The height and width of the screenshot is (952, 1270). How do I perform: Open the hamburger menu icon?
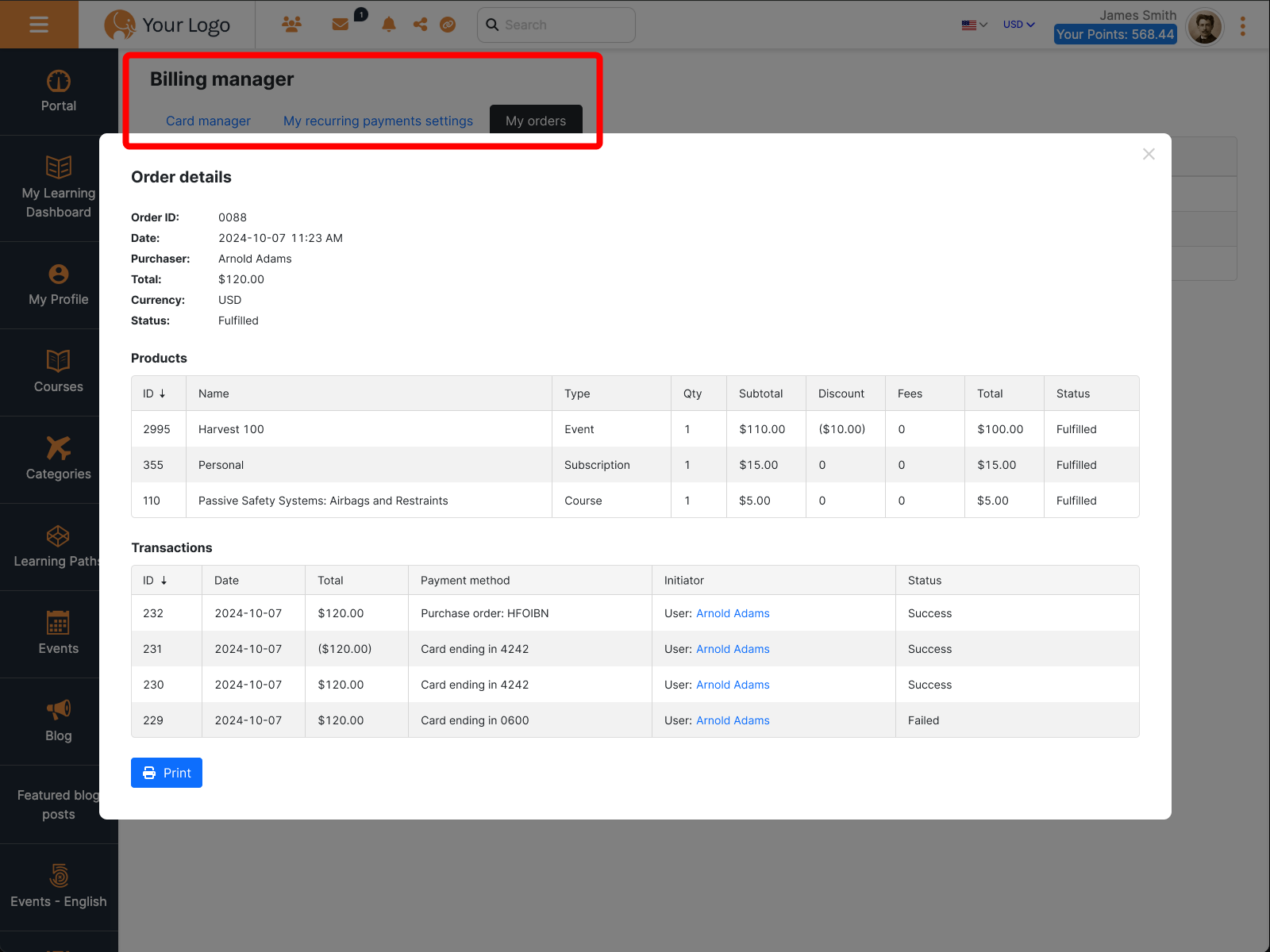point(39,25)
